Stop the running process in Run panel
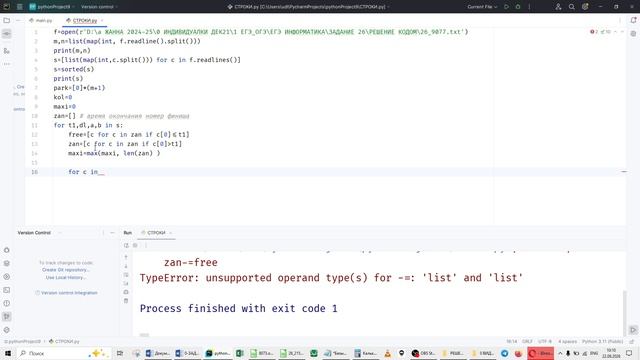 coord(135,245)
